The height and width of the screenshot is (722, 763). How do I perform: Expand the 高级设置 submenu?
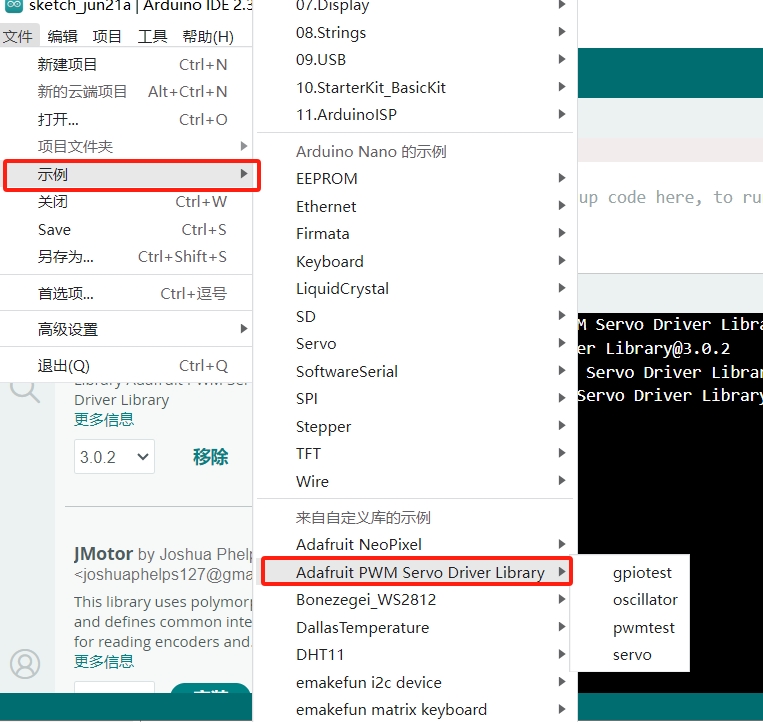point(68,329)
